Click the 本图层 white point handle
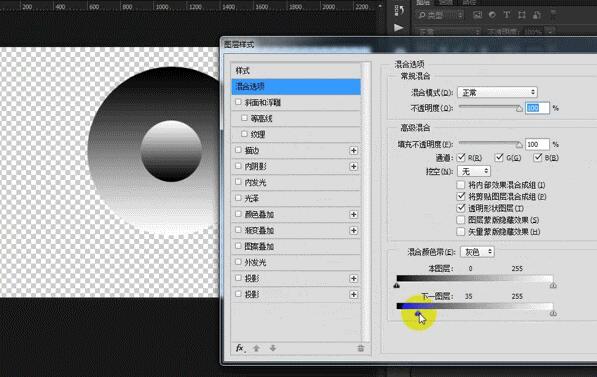597x377 pixels. point(553,285)
